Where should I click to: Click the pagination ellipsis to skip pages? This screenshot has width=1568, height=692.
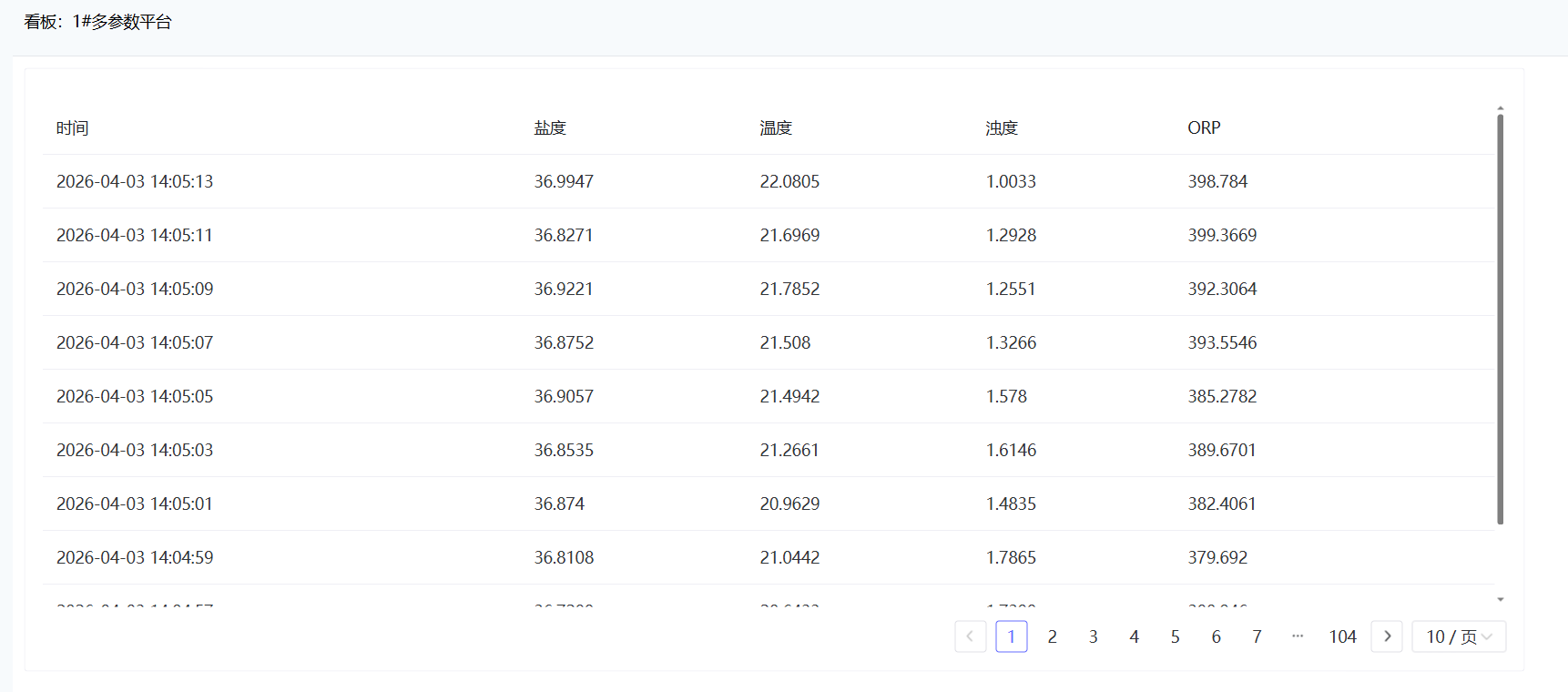pyautogui.click(x=1298, y=636)
